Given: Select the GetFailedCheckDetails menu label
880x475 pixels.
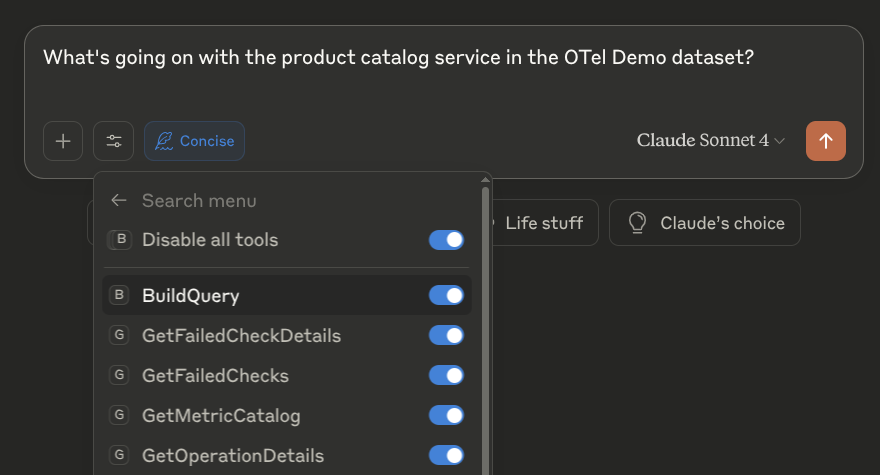Looking at the screenshot, I should click(x=241, y=336).
